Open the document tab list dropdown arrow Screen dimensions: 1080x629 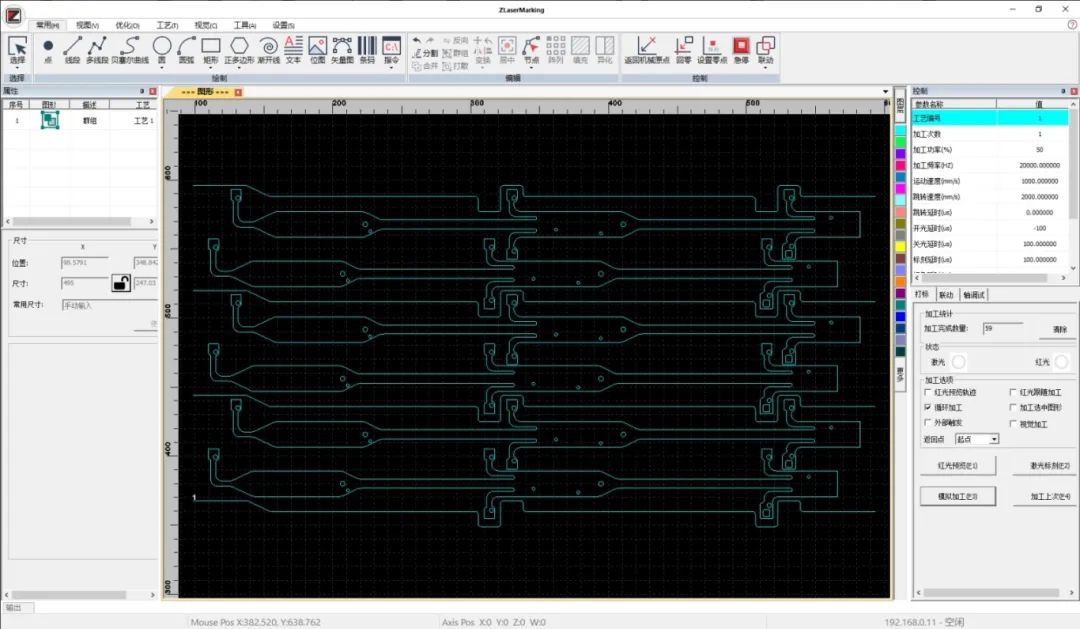(x=886, y=92)
